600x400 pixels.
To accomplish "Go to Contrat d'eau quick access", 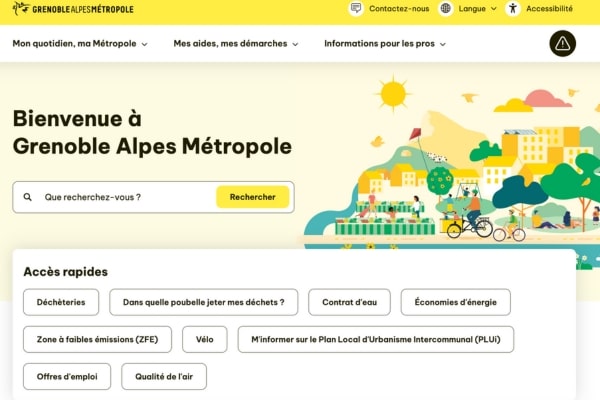I will pyautogui.click(x=349, y=302).
